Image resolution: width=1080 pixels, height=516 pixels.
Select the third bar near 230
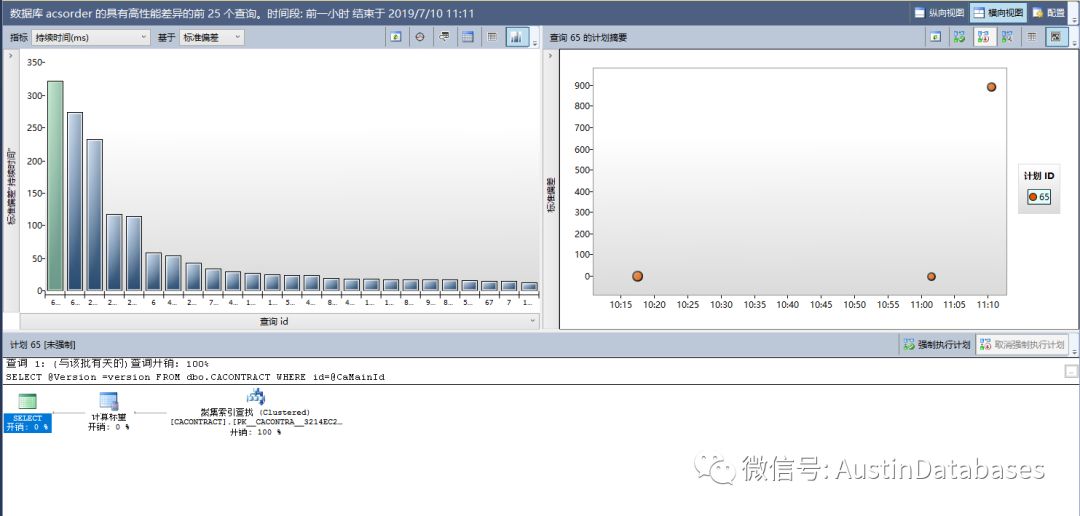(94, 215)
